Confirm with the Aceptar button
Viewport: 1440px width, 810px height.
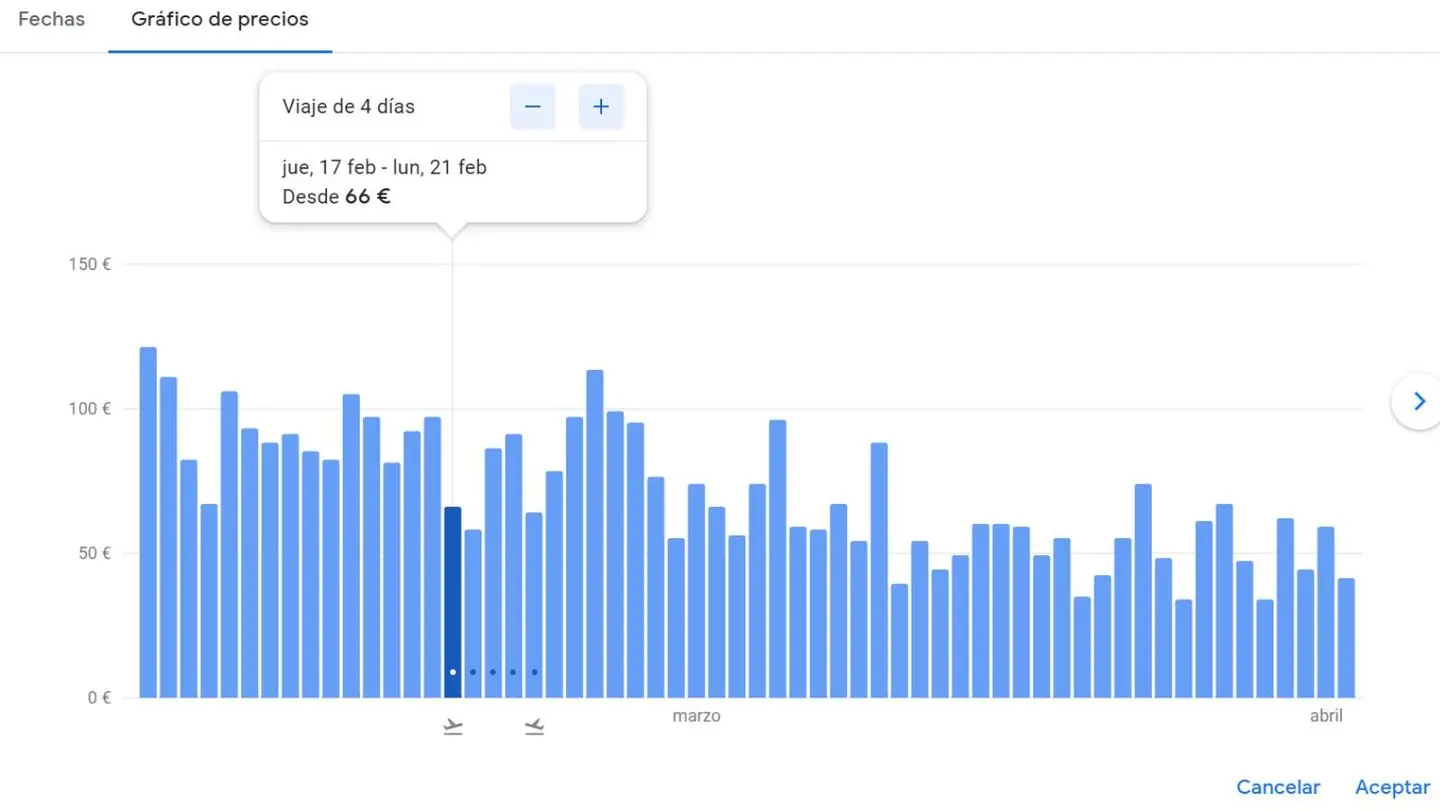click(1392, 787)
